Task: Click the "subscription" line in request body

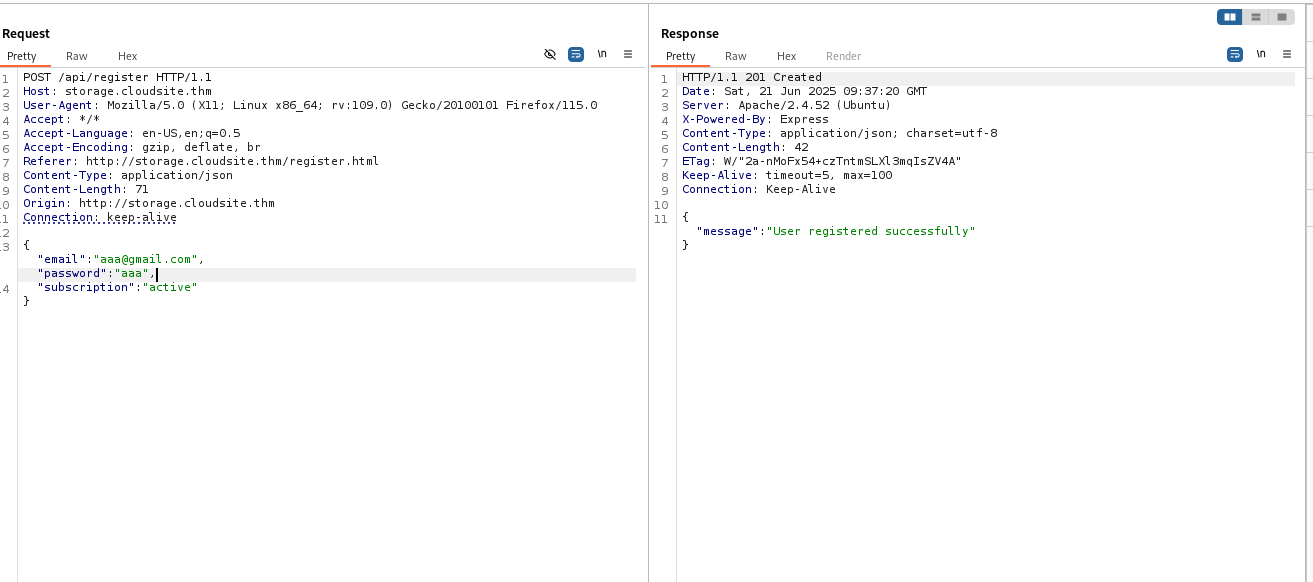Action: pos(117,288)
